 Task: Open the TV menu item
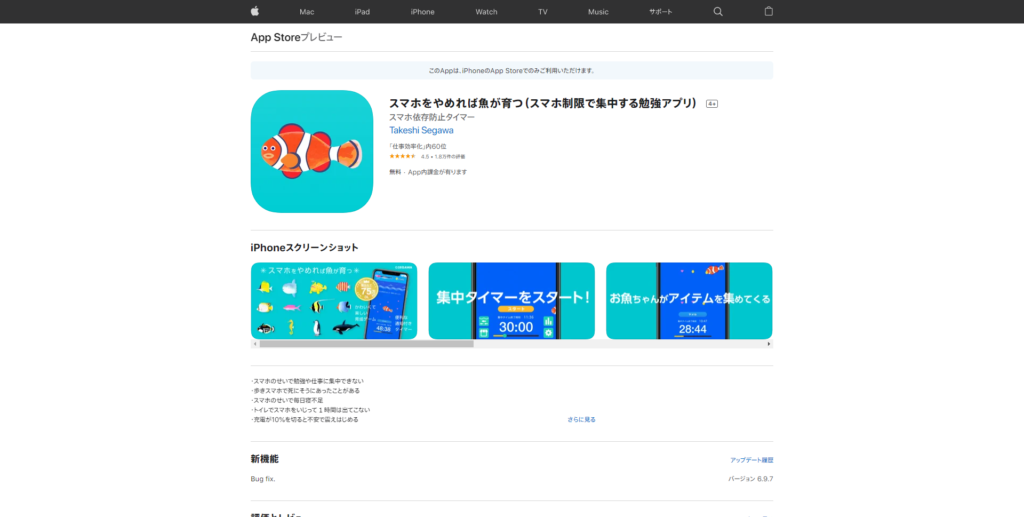point(543,12)
